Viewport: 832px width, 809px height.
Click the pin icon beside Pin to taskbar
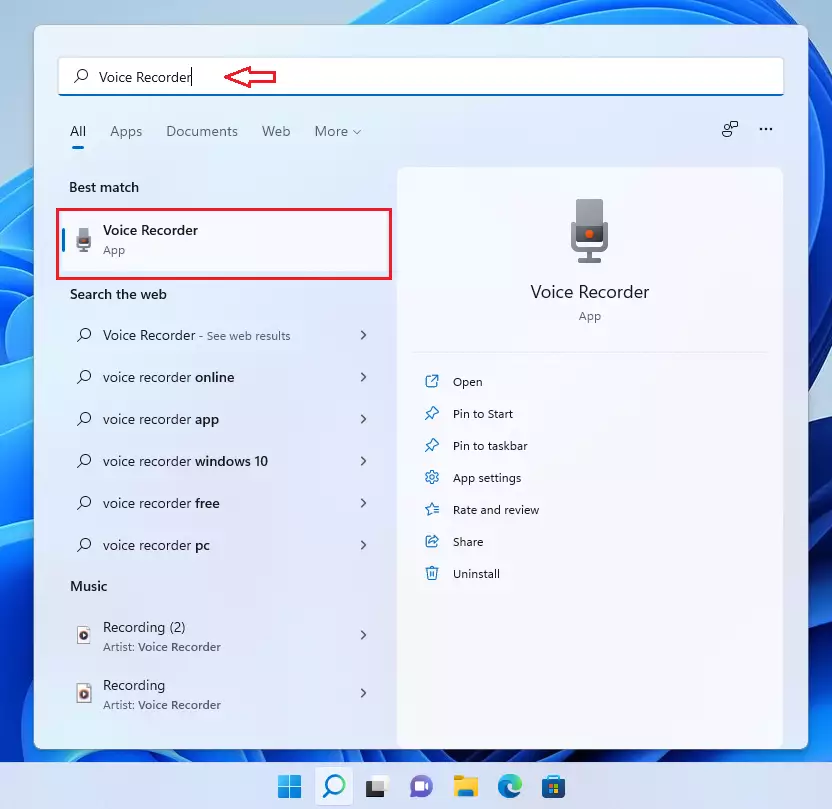pos(432,445)
